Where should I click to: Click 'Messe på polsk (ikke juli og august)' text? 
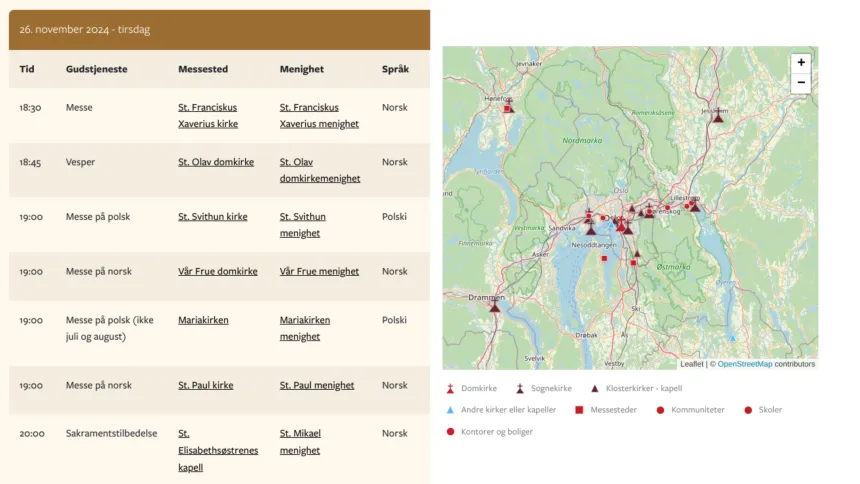pos(110,328)
